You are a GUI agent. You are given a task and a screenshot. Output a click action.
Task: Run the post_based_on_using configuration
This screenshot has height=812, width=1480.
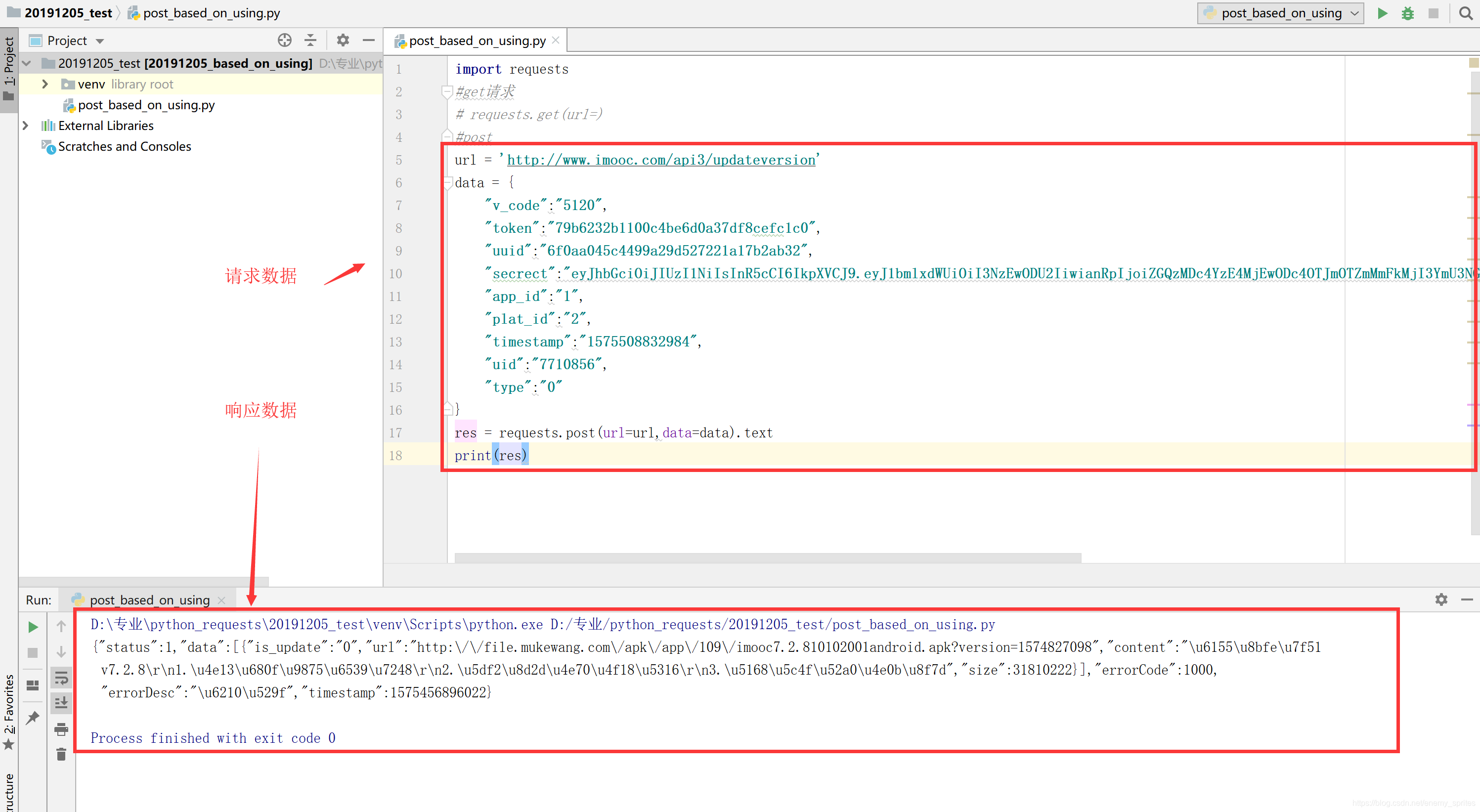click(1382, 13)
